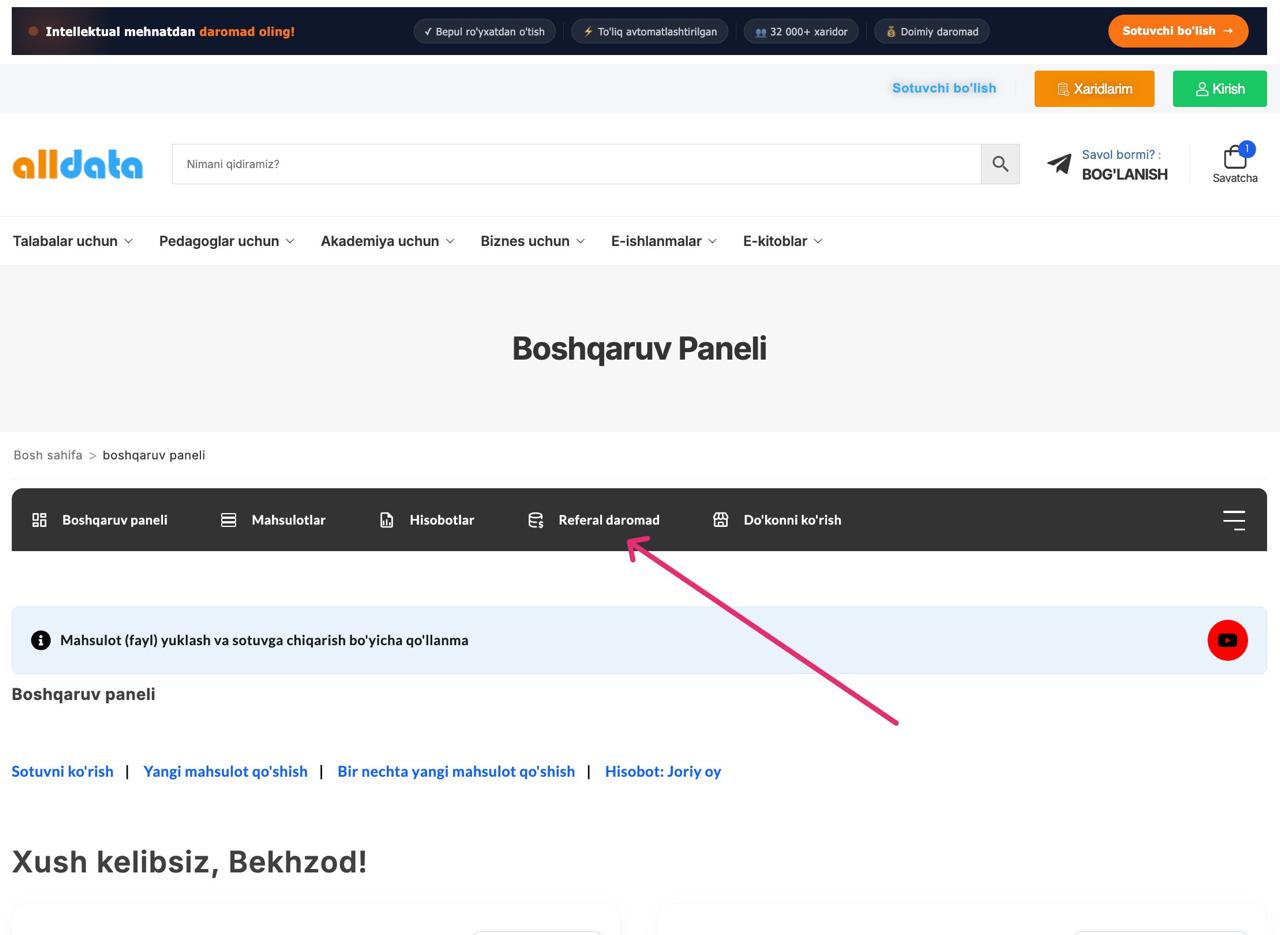Viewport: 1280px width, 935px height.
Task: Click the Bepul ro'yxatdan o'tish pill
Action: (485, 31)
